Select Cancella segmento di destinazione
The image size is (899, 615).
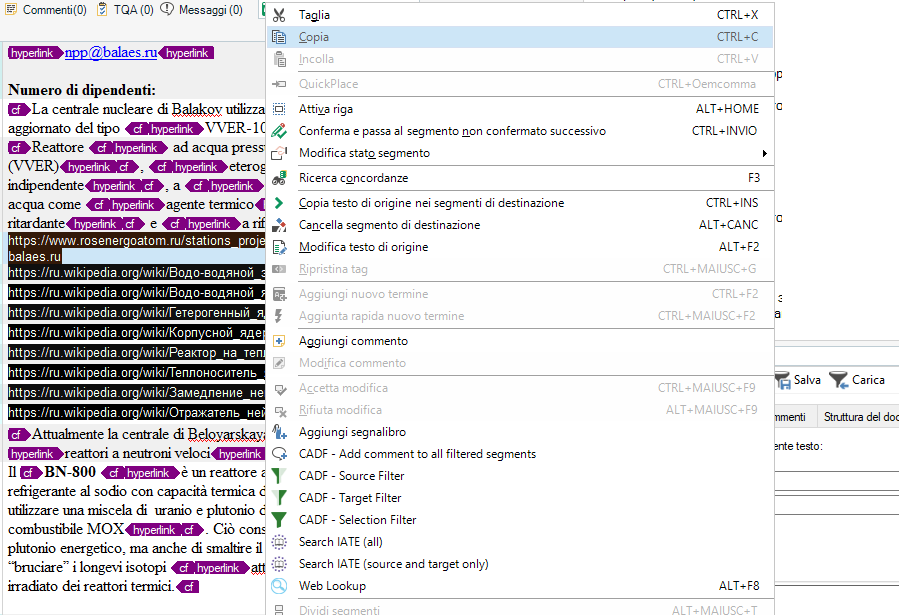tap(520, 225)
